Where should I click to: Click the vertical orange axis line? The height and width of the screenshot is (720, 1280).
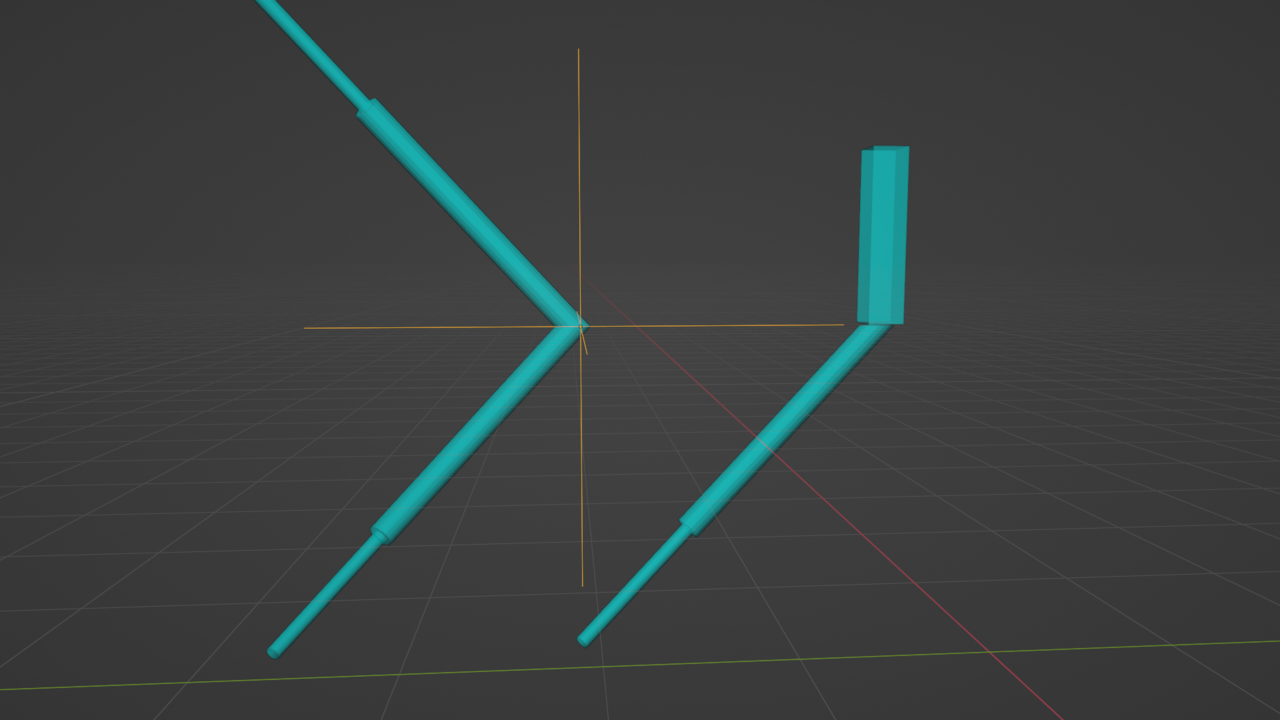(579, 150)
